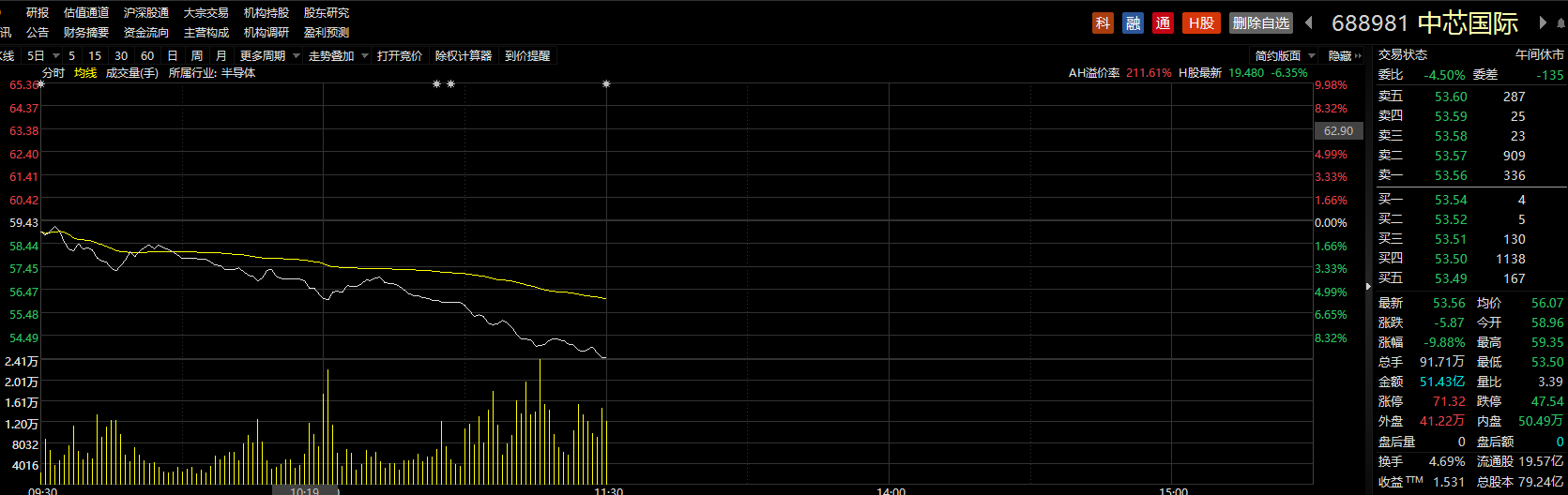1568x495 pixels.
Task: Expand the 5日 period dropdown
Action: coord(40,56)
